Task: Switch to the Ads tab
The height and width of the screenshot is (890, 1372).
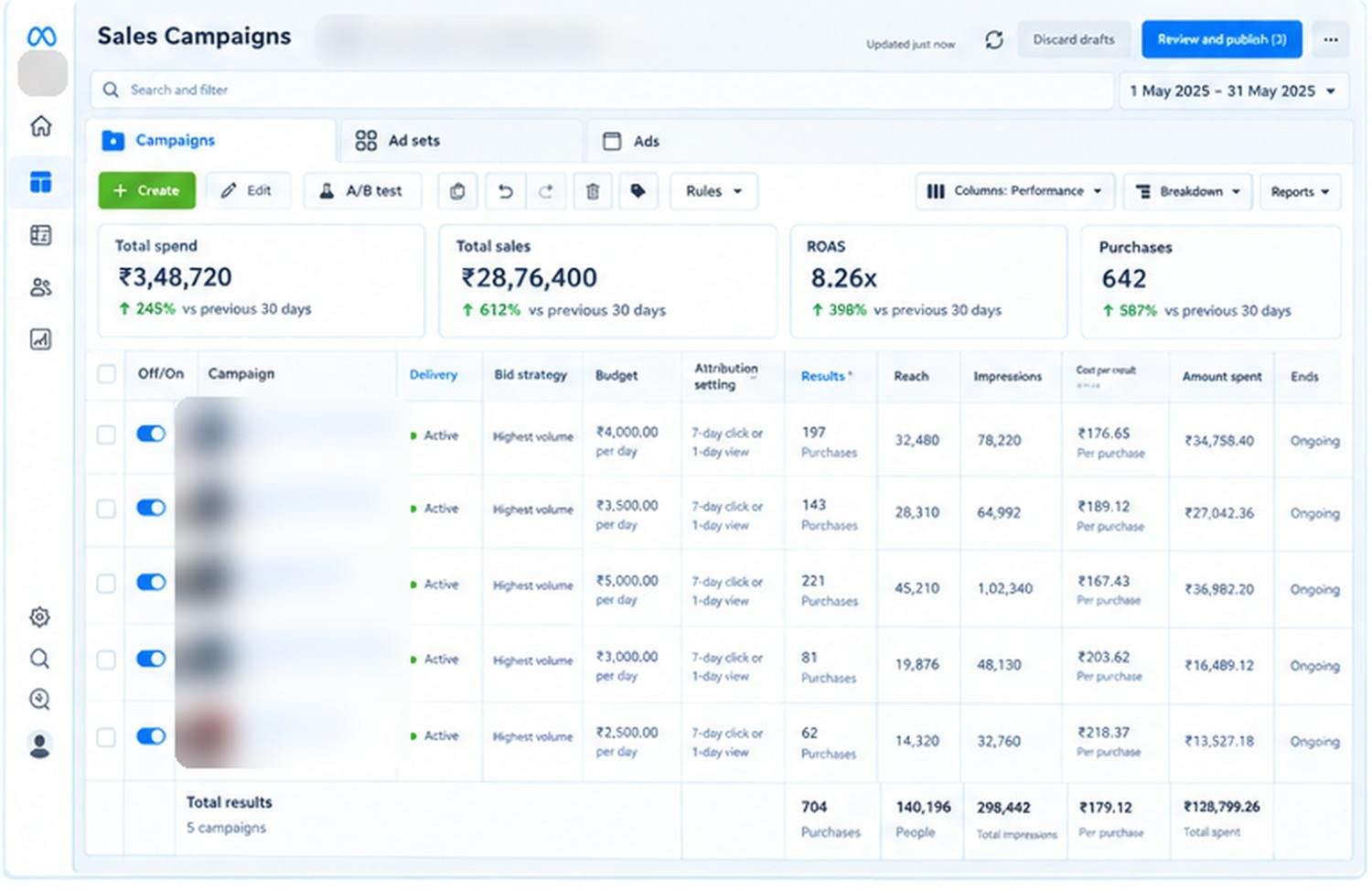Action: point(631,141)
